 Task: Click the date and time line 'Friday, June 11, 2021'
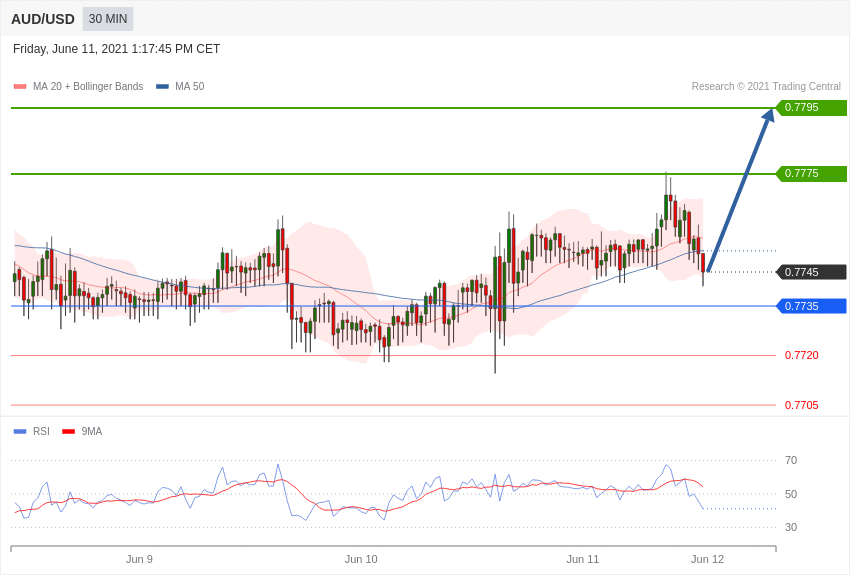coord(117,49)
